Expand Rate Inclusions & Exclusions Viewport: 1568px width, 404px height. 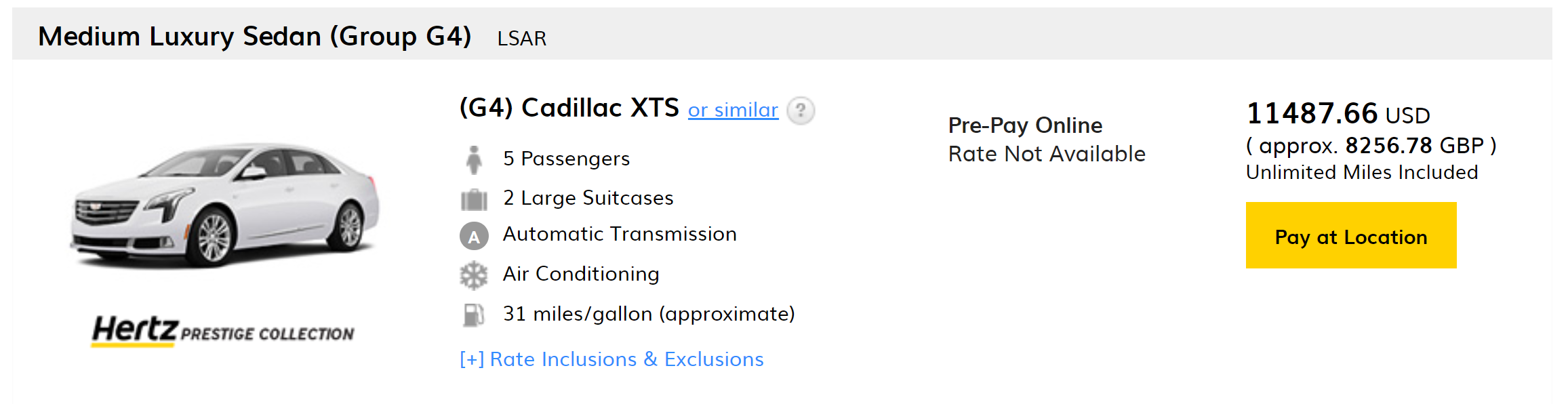tap(611, 359)
